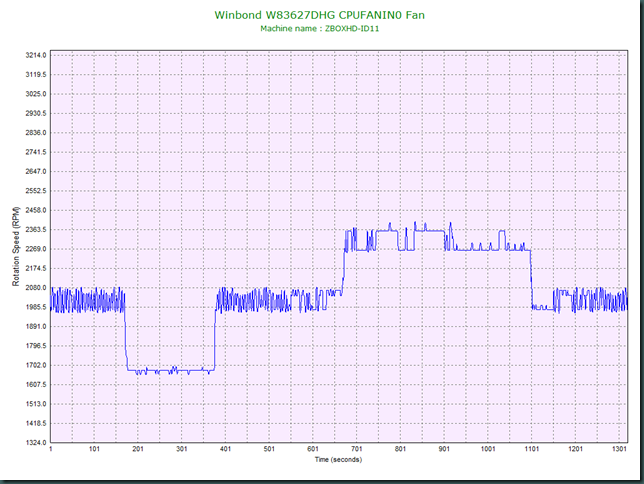Click the 1702.0 y-axis value
Viewport: 644px width, 484px height.
(36, 365)
